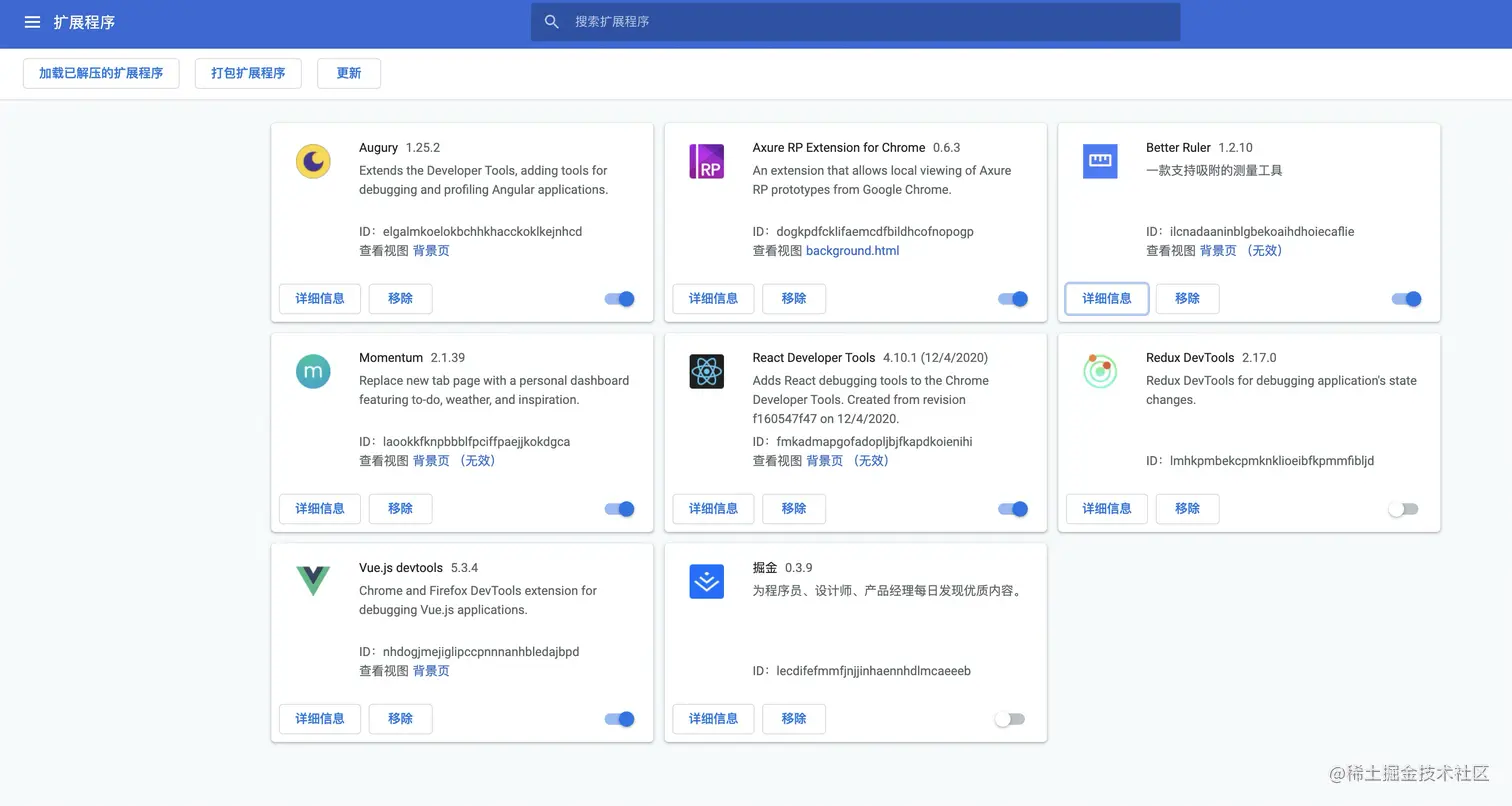Open 详细信息 for Better Ruler
This screenshot has width=1512, height=806.
[1107, 298]
